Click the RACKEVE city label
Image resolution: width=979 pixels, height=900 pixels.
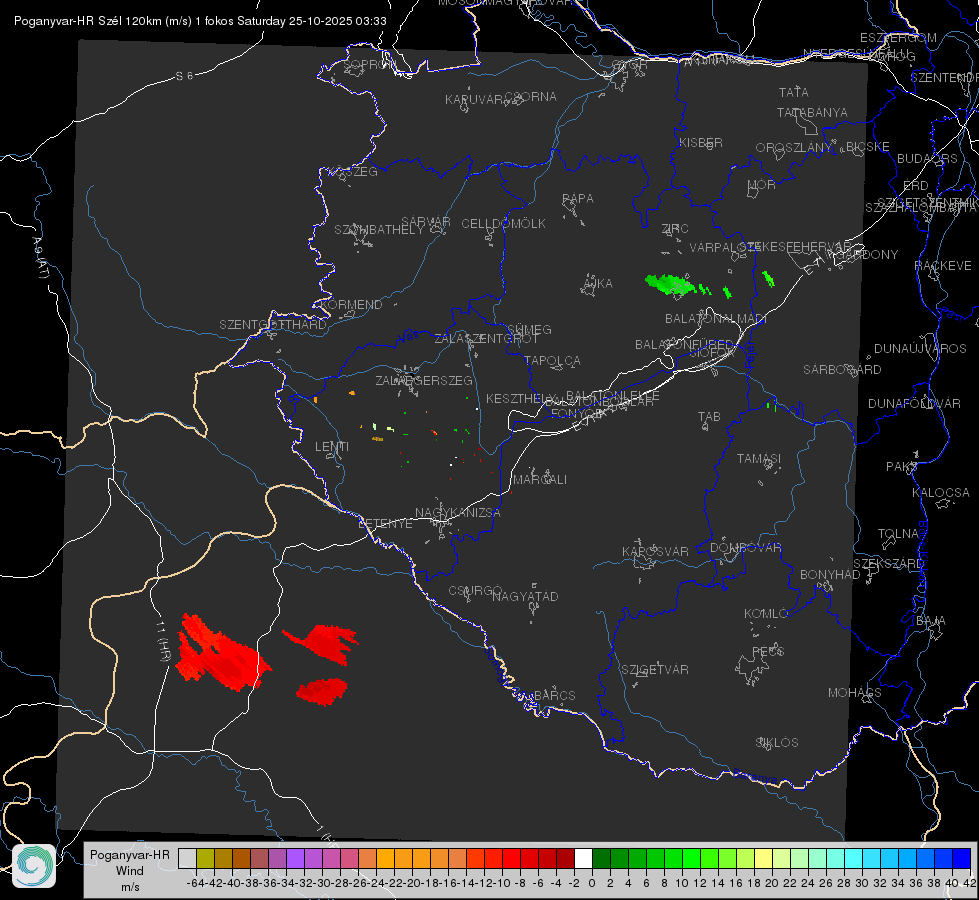pyautogui.click(x=943, y=266)
